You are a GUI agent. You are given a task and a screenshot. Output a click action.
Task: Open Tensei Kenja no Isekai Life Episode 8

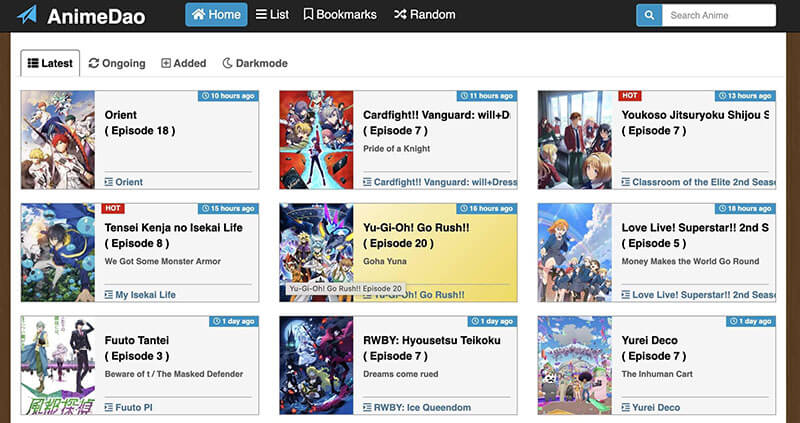coord(173,236)
